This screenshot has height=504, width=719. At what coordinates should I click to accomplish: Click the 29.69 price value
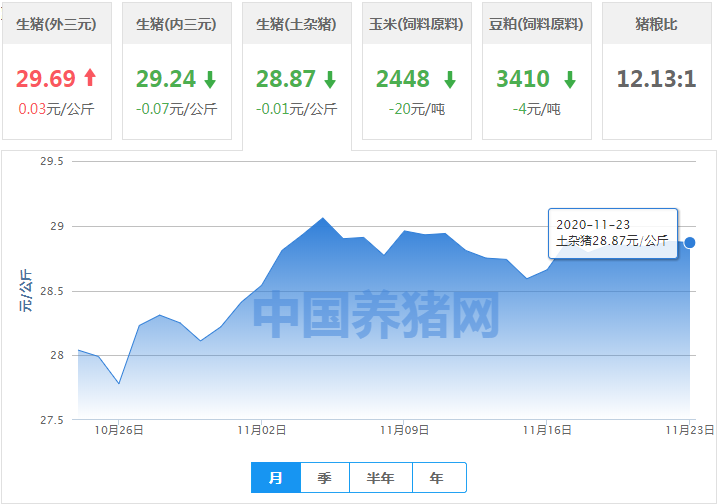(45, 78)
